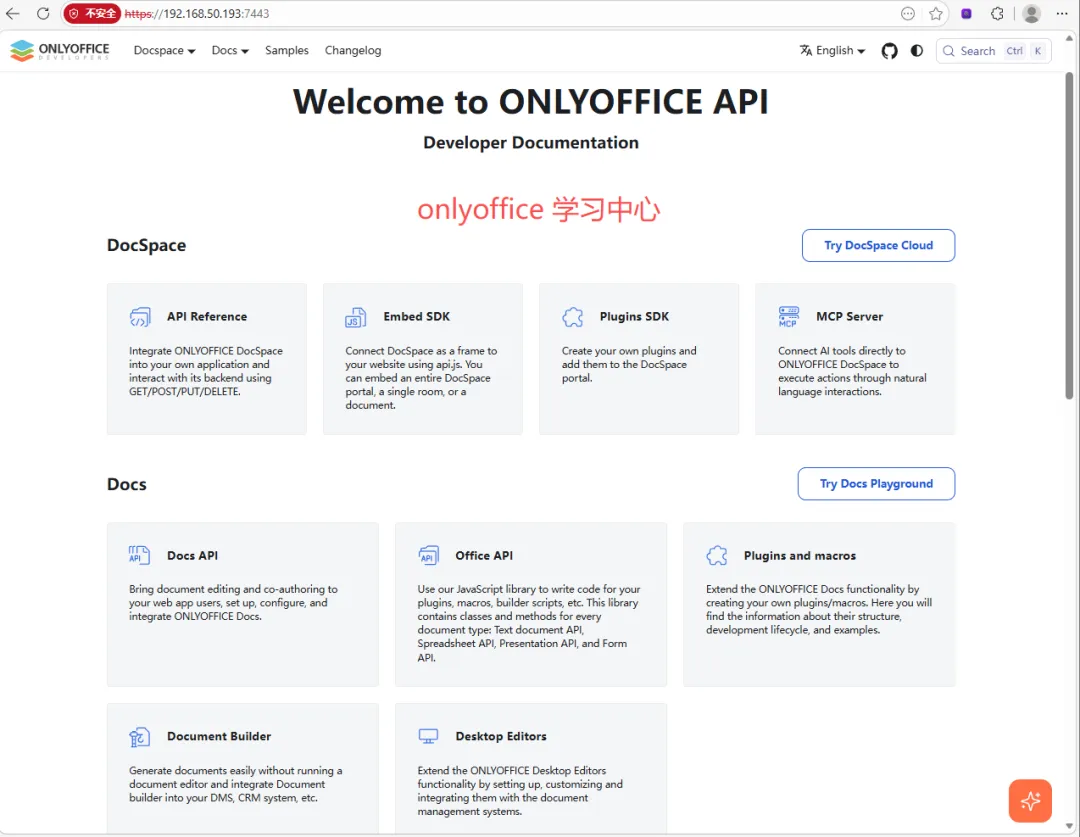This screenshot has width=1080, height=837.
Task: Click text 'execute actions through natural'
Action: (852, 378)
